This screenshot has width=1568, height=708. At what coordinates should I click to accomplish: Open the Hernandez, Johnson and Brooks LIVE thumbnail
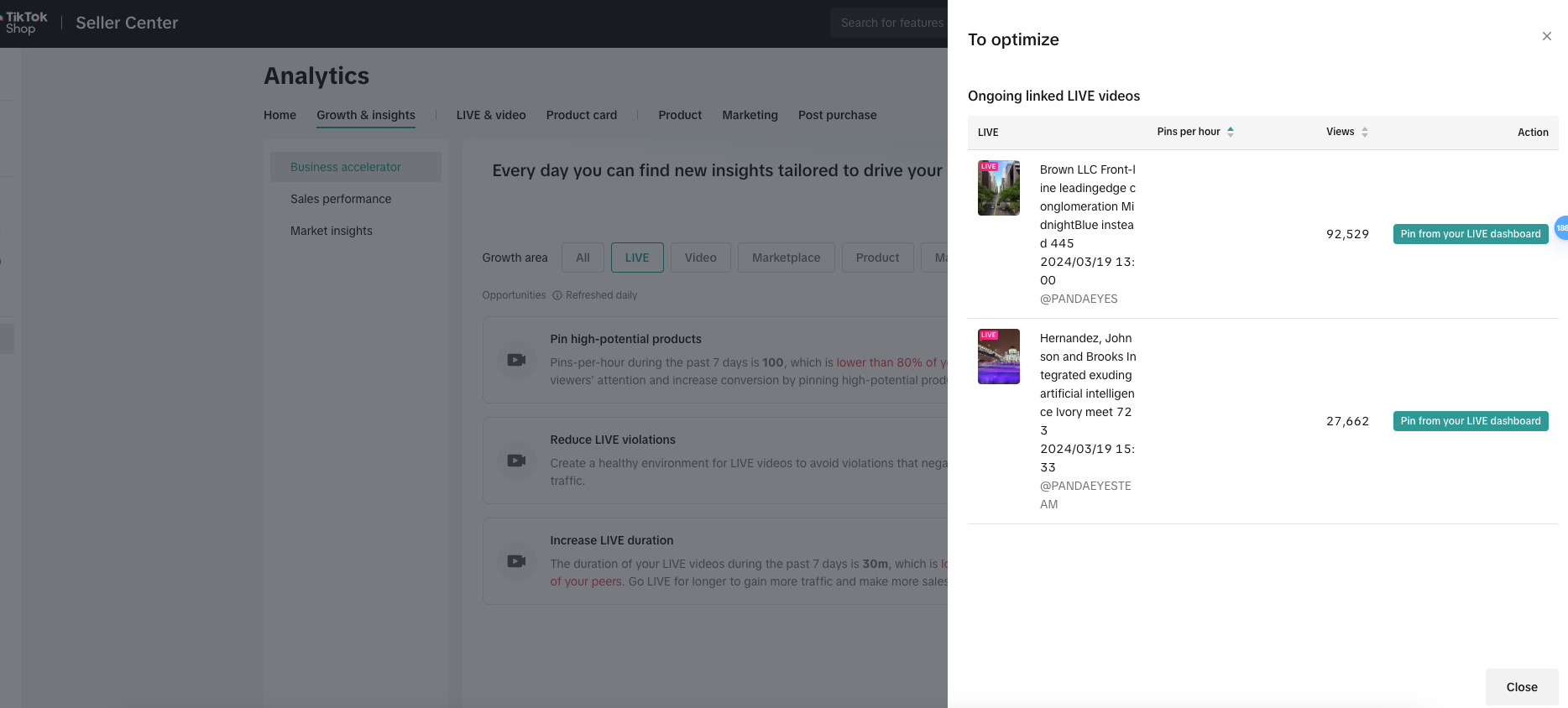998,357
